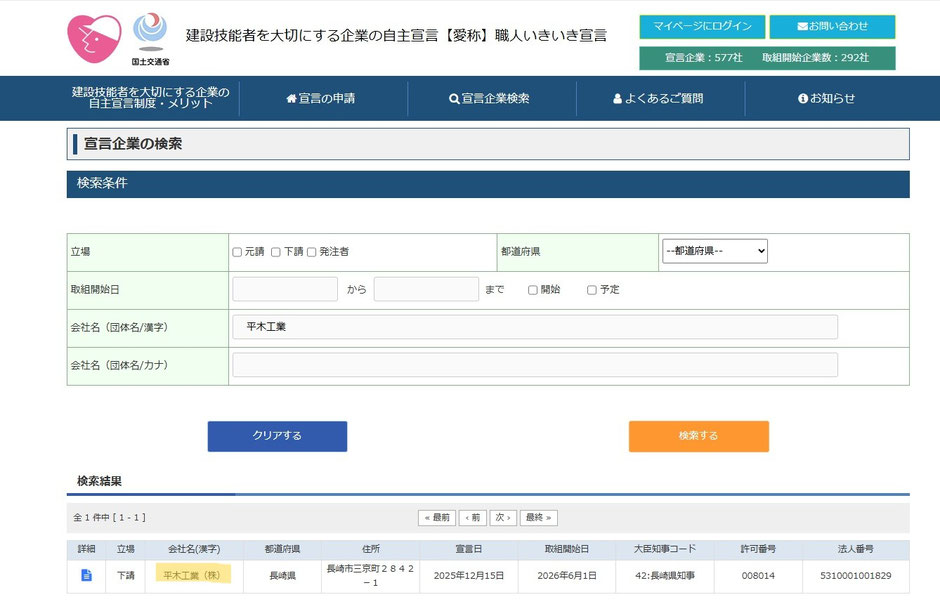
Task: Enable the 開始 checkbox
Action: pyautogui.click(x=532, y=290)
